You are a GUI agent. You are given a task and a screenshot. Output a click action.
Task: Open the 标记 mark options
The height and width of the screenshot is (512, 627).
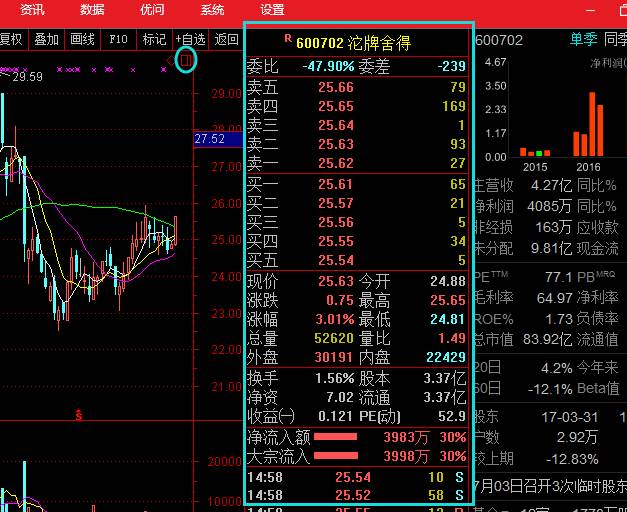[154, 40]
